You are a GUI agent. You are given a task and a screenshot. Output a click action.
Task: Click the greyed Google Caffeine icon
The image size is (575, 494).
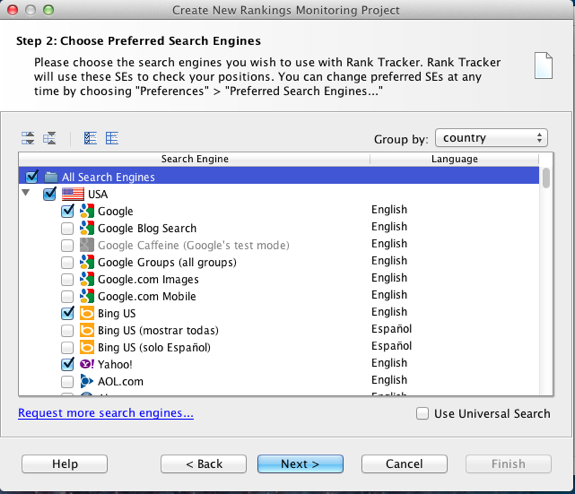pos(87,245)
